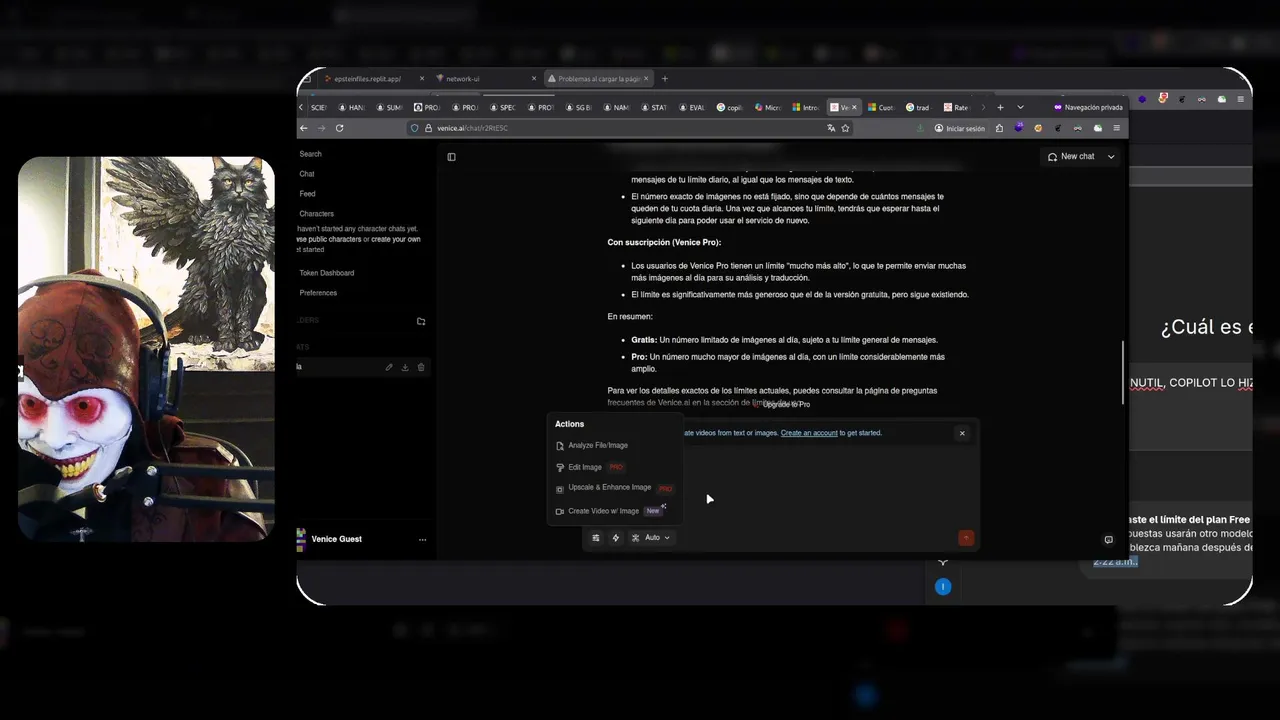
Task: Dismiss the create account banner
Action: [962, 433]
